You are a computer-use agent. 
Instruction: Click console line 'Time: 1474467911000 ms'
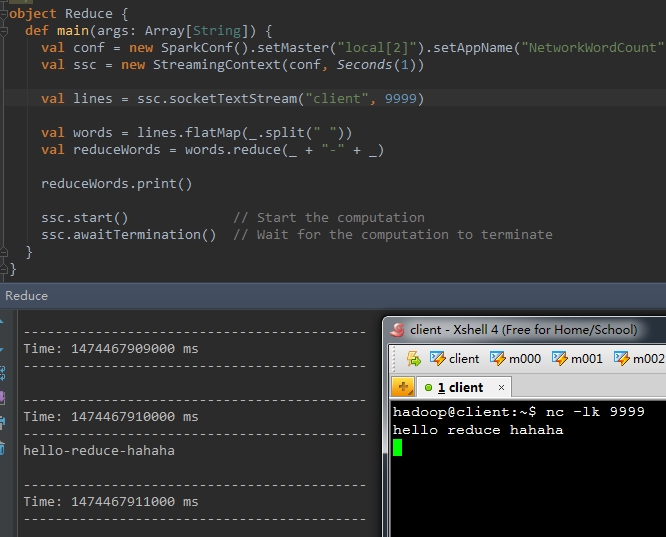point(110,502)
